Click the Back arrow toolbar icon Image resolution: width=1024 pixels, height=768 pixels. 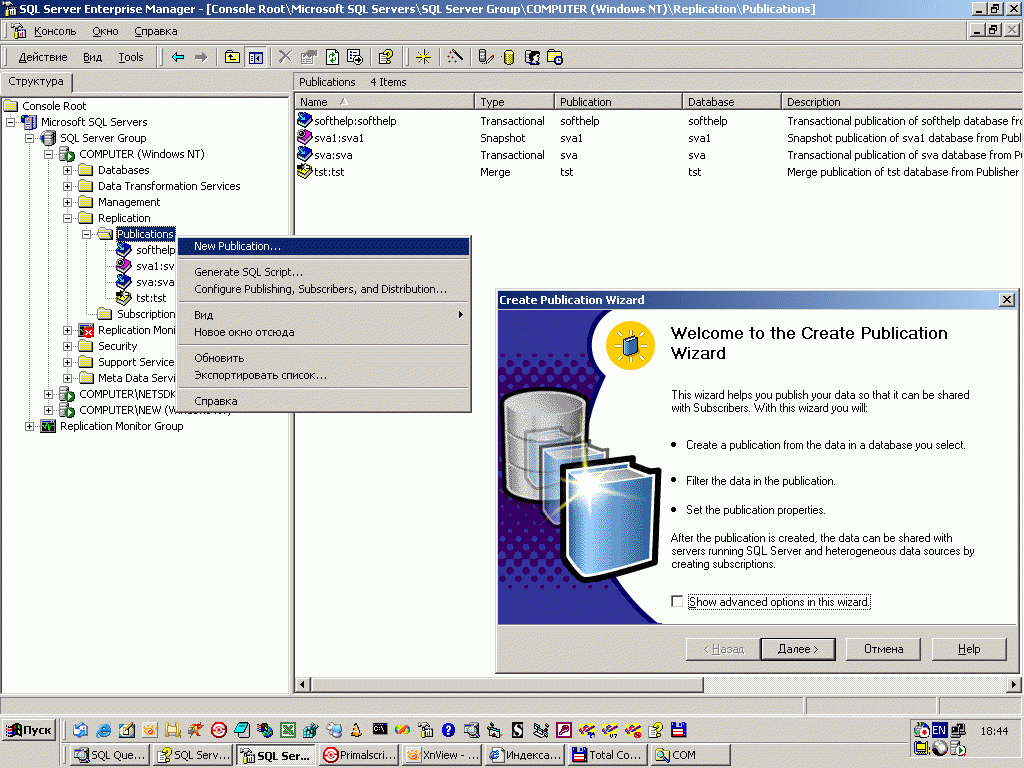178,57
